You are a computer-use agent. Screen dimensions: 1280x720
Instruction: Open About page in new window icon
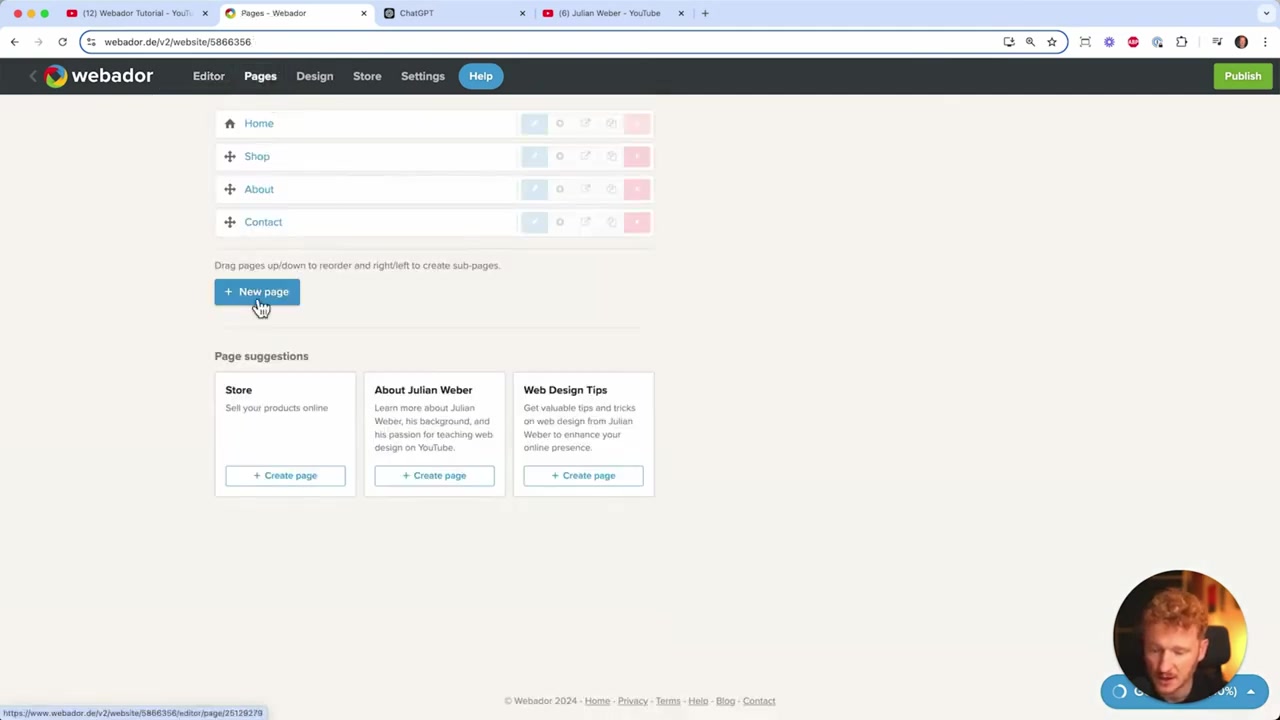[x=585, y=189]
